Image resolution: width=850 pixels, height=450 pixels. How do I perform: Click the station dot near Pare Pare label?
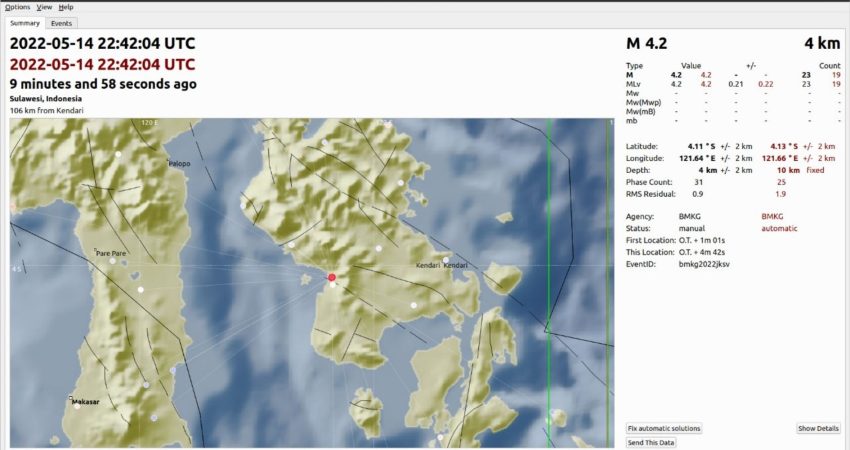tap(112, 261)
